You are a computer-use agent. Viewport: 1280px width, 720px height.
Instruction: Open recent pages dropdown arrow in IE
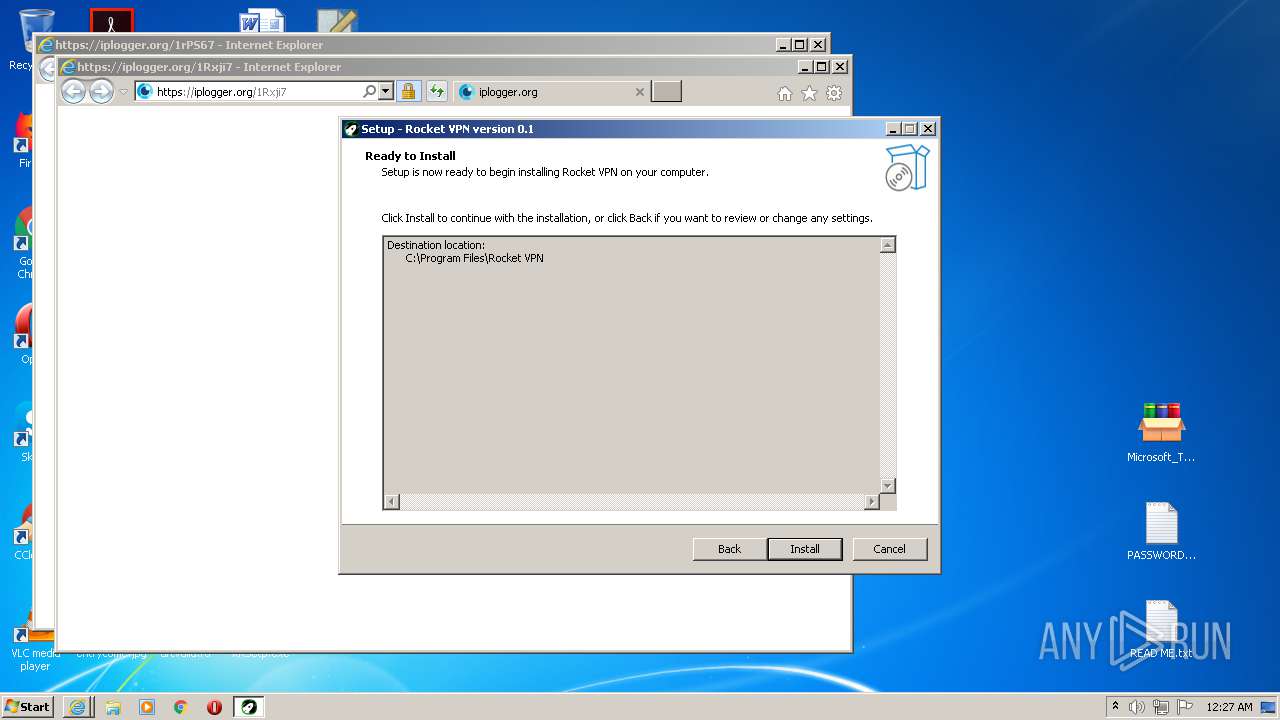(x=124, y=92)
